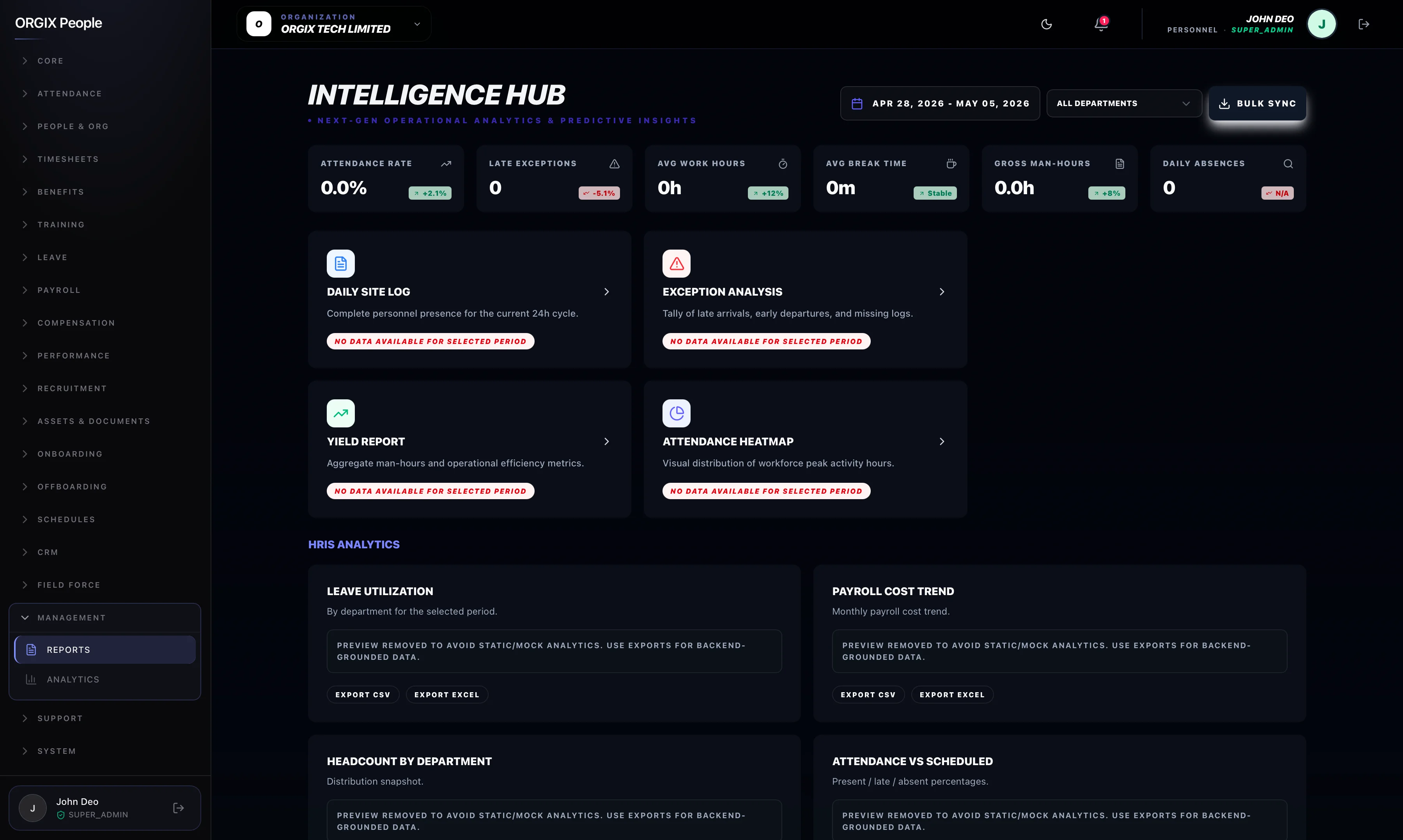This screenshot has height=840, width=1403.
Task: Click the Bulk Sync download icon
Action: pos(1224,104)
